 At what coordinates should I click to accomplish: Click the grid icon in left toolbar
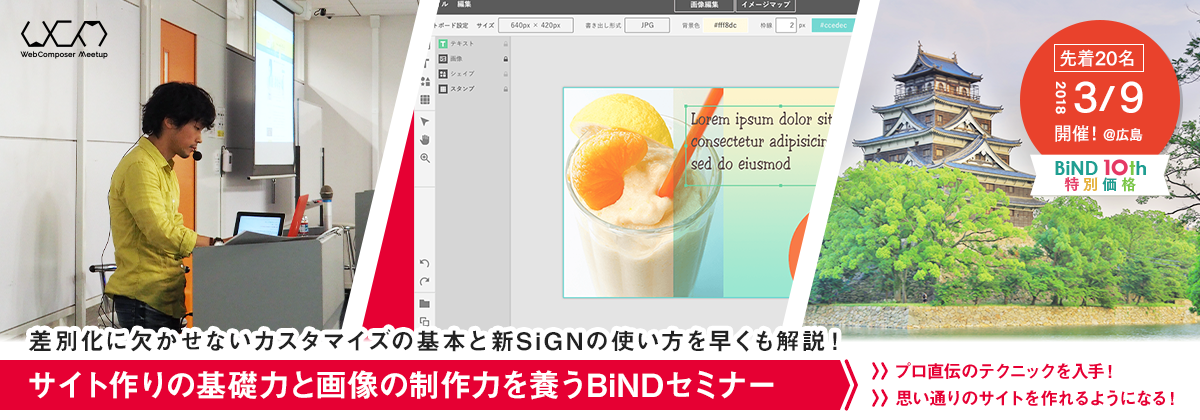coord(425,100)
